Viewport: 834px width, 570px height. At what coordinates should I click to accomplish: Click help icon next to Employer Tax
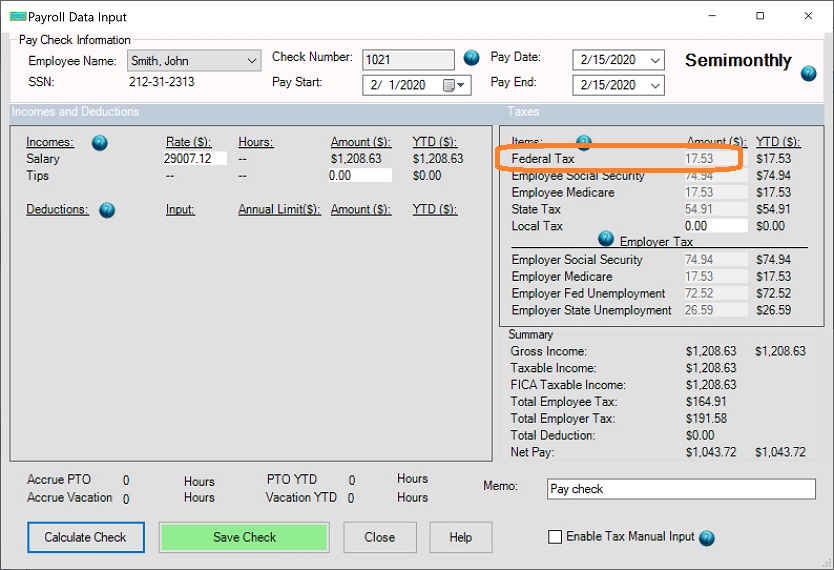(x=606, y=239)
